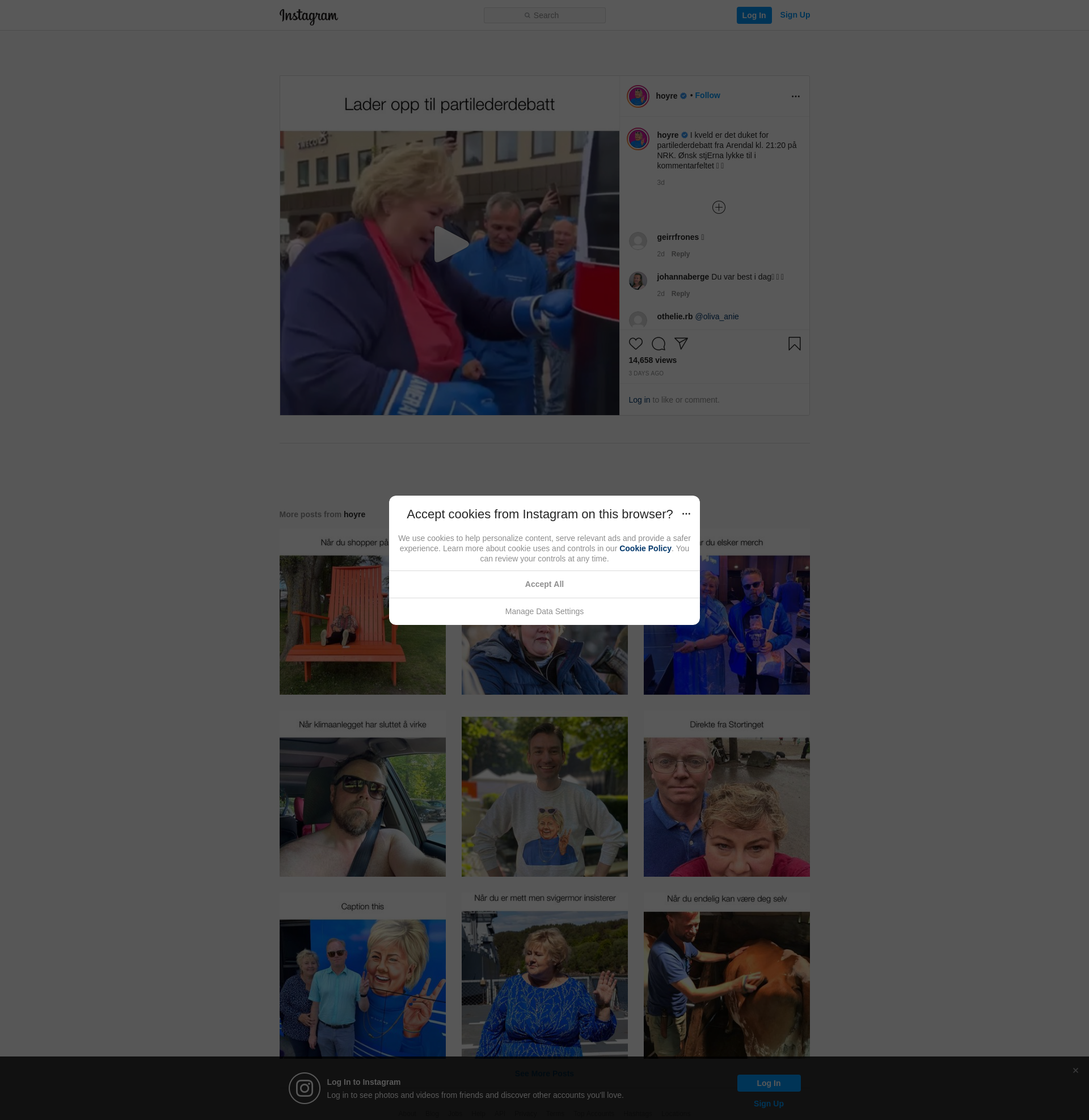
Task: Open the 'Caption this' post
Action: tap(362, 976)
